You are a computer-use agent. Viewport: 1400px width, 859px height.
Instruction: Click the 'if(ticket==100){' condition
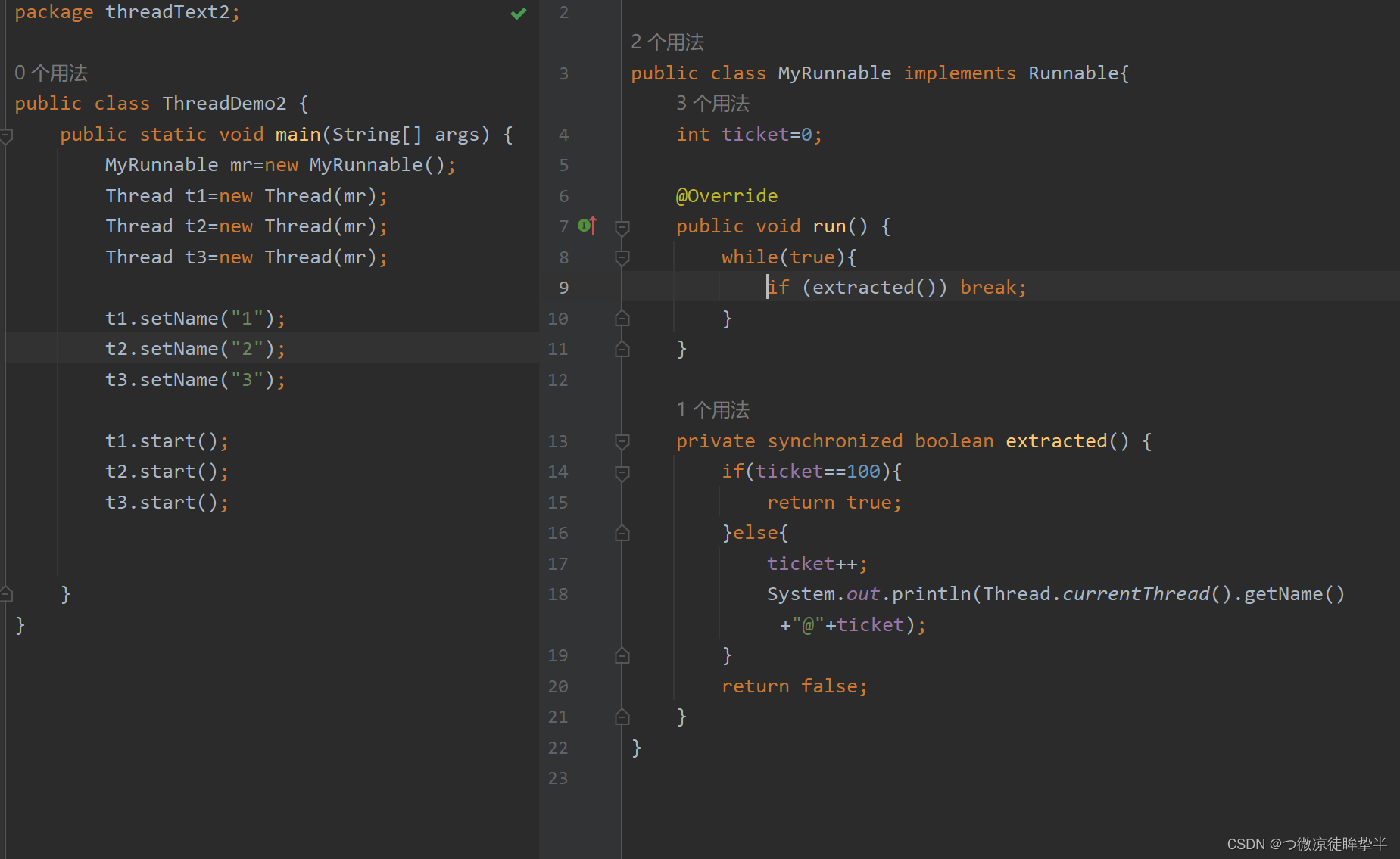click(x=812, y=472)
